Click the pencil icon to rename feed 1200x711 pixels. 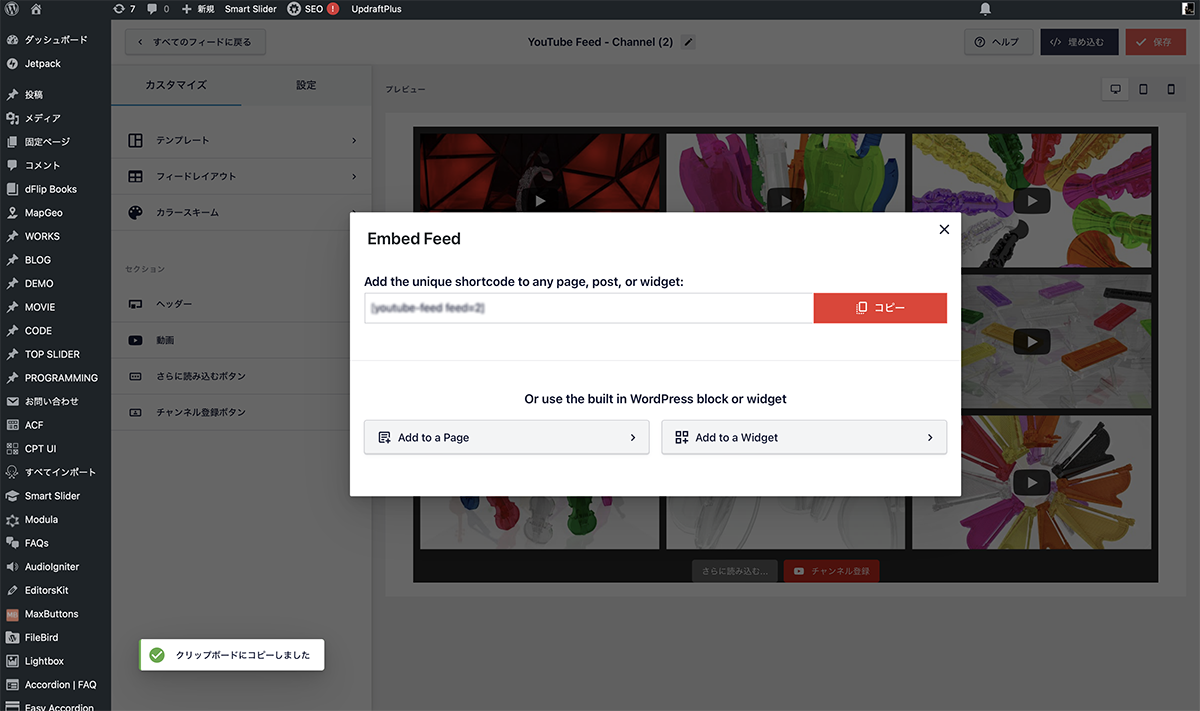(x=688, y=42)
